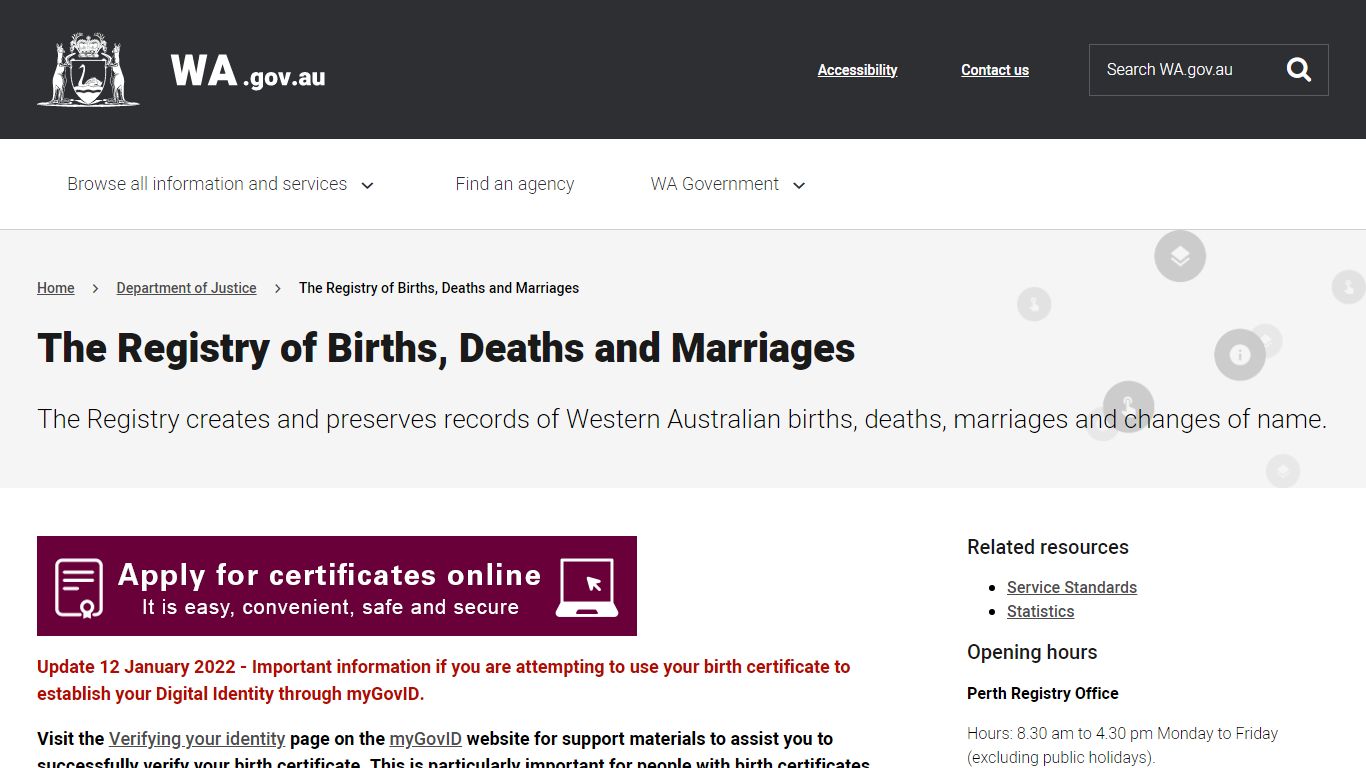
Task: Click the Perth Registry Office text
Action: point(1043,693)
